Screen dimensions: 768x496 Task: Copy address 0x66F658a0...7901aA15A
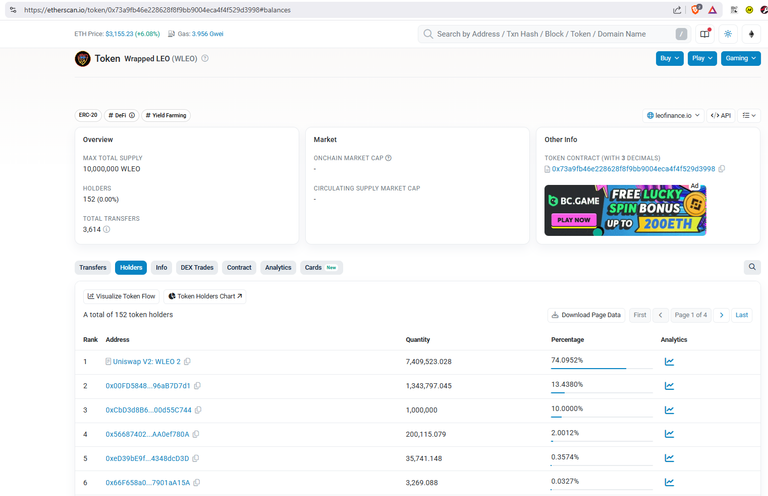197,482
